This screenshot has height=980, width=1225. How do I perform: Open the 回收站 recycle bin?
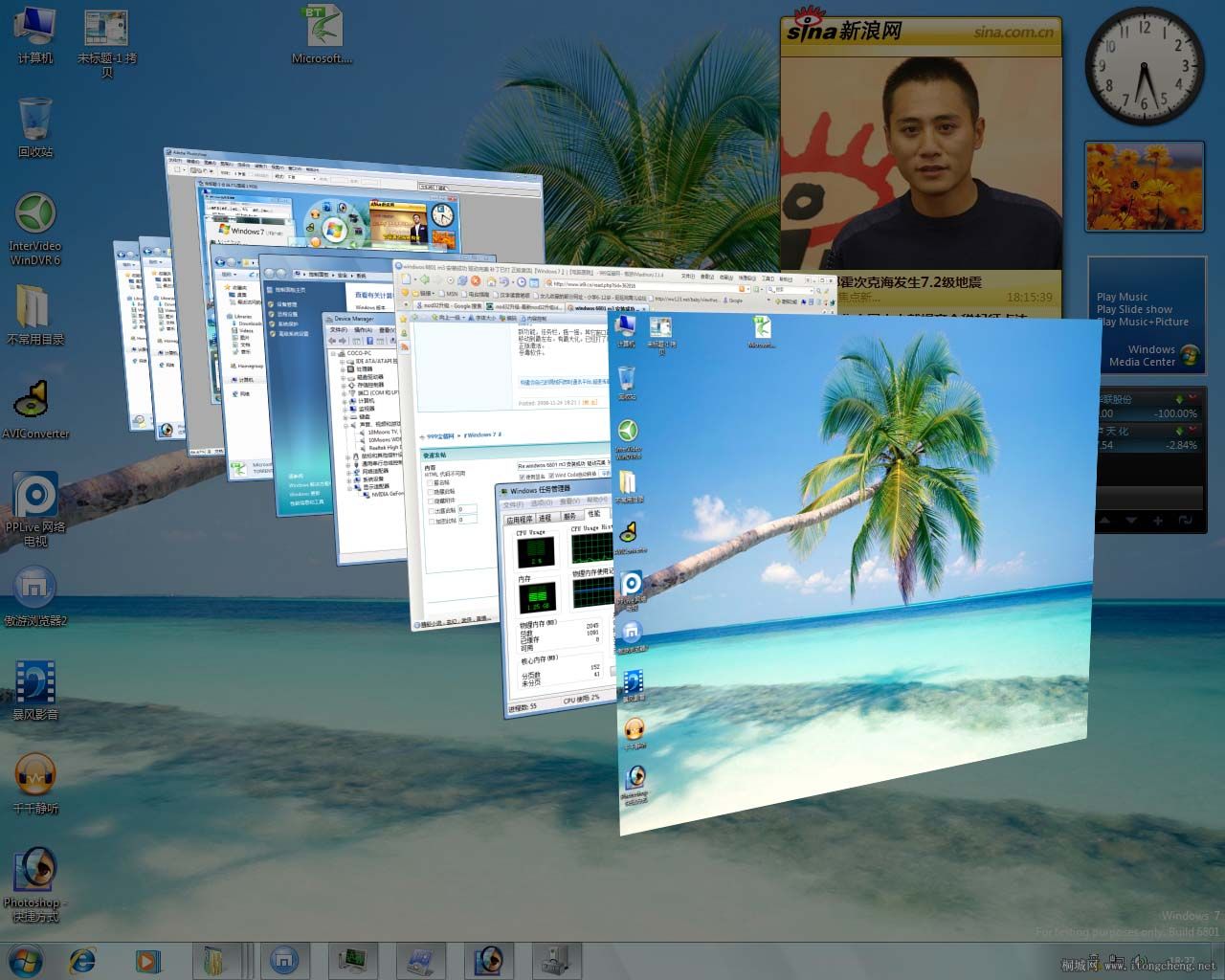point(35,126)
